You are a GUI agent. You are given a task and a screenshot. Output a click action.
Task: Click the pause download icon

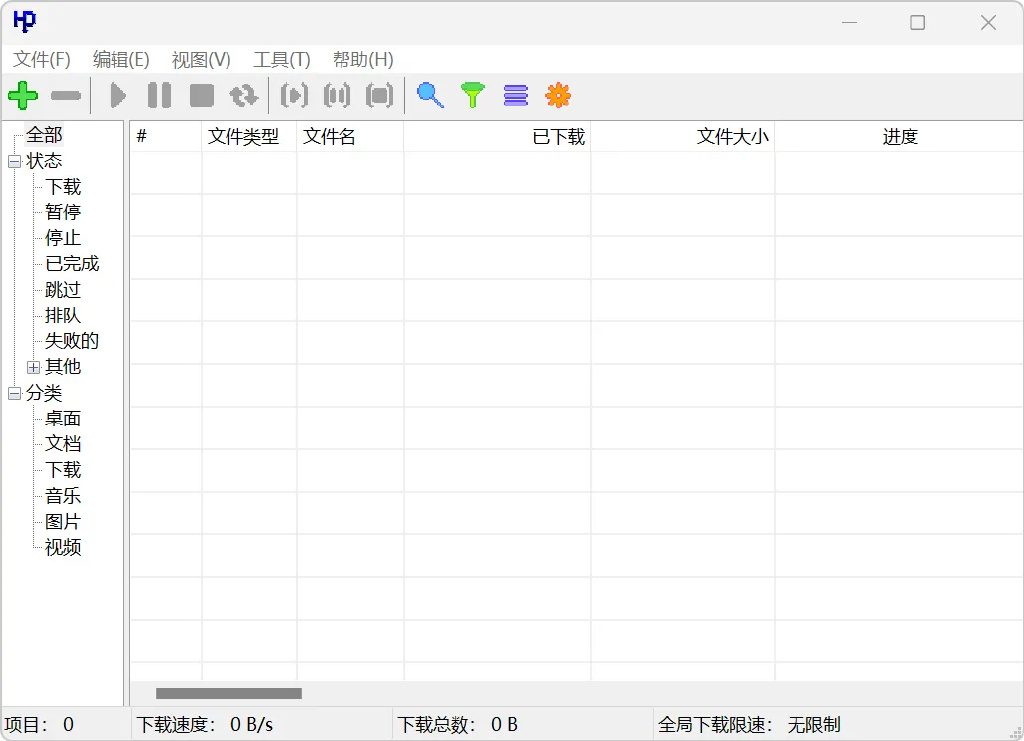point(158,95)
